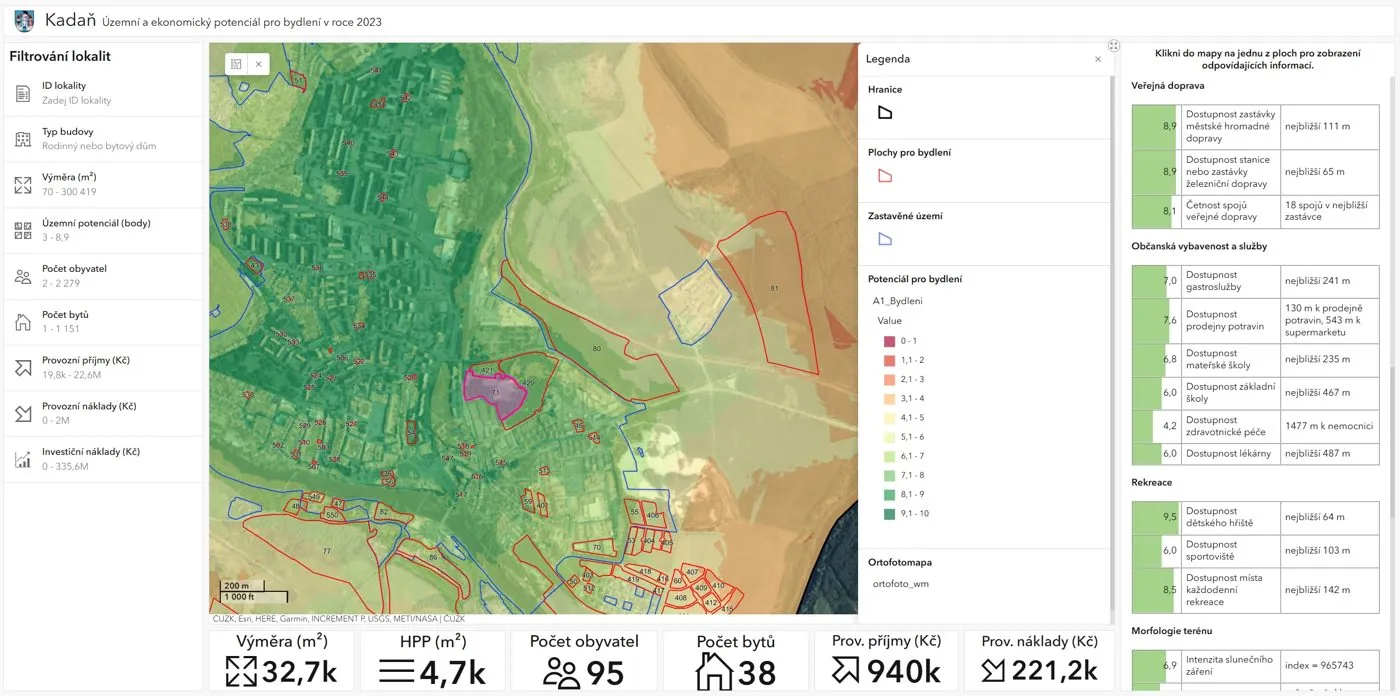Click the Dostupnost mateřské školy row
Image resolution: width=1400 pixels, height=696 pixels.
click(1256, 359)
